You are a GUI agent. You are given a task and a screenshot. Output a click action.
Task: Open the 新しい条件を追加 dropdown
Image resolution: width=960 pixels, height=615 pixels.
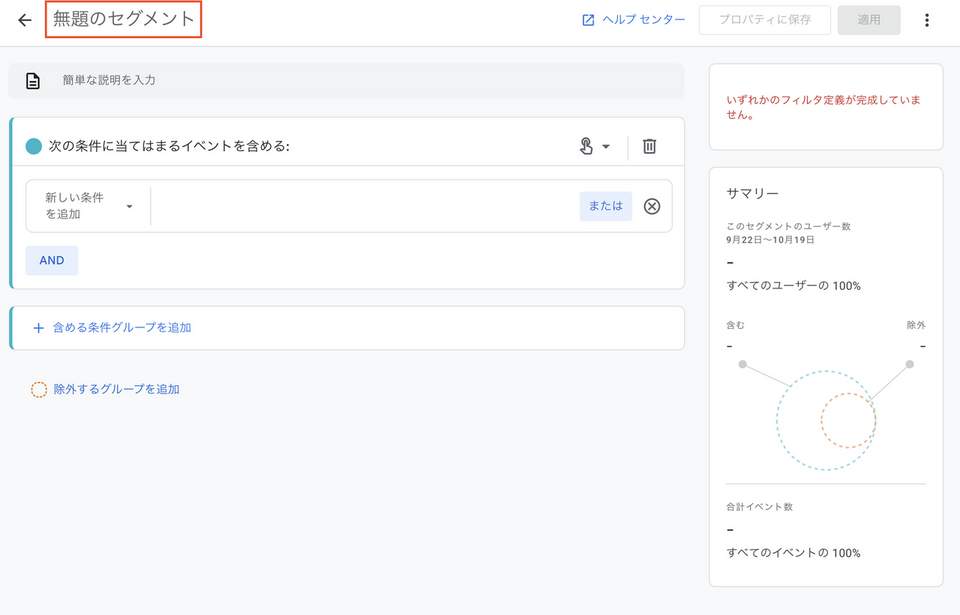[88, 206]
